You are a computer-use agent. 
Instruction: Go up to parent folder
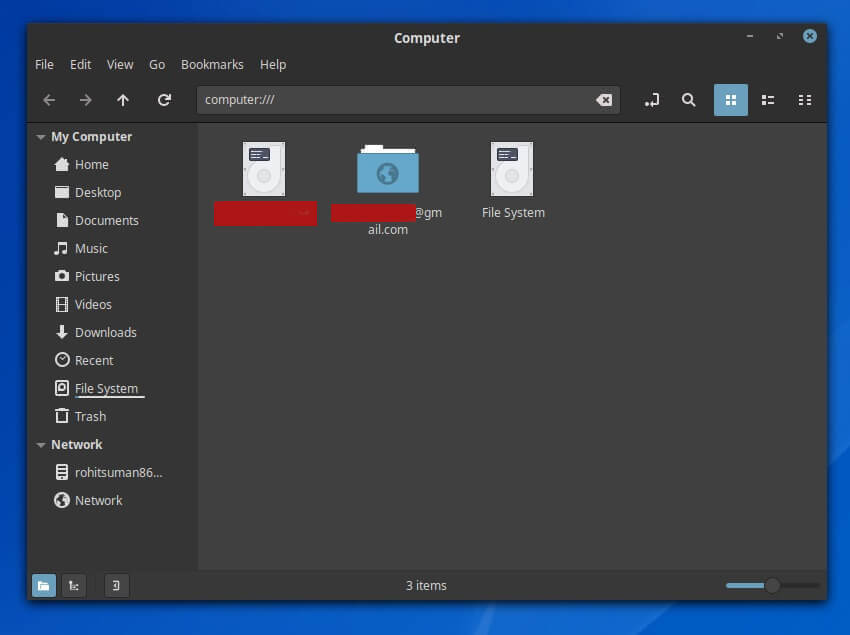[123, 100]
